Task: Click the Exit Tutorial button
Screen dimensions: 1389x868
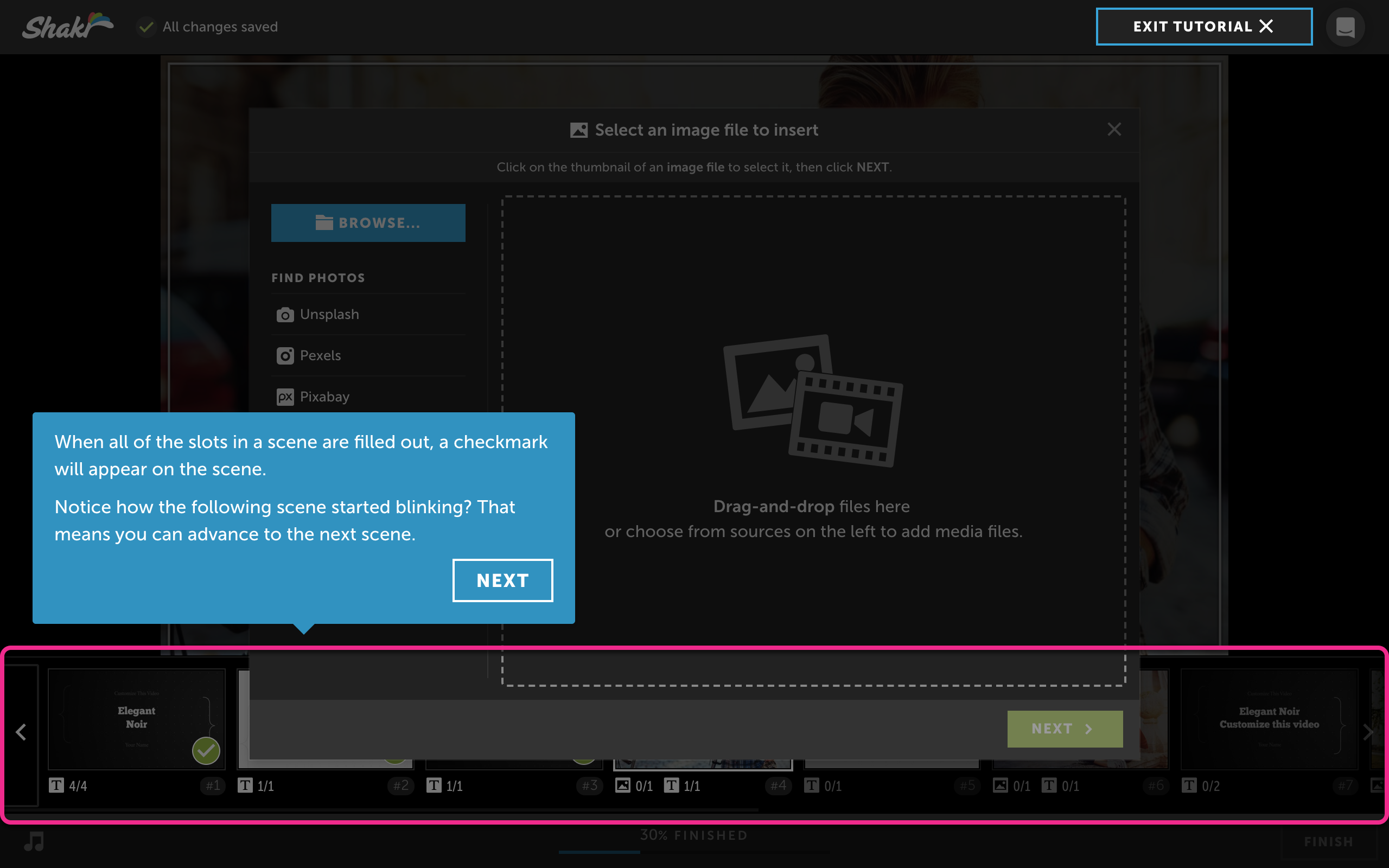Action: (x=1203, y=27)
